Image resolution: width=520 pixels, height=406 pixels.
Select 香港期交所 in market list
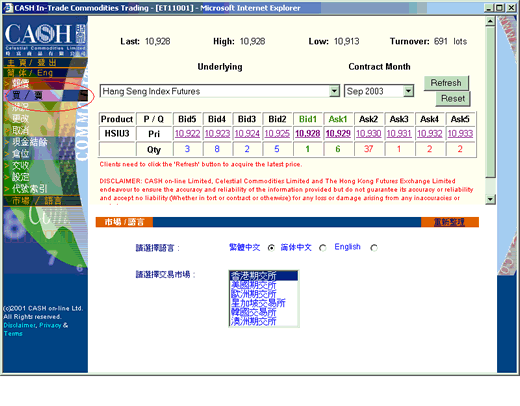263,276
